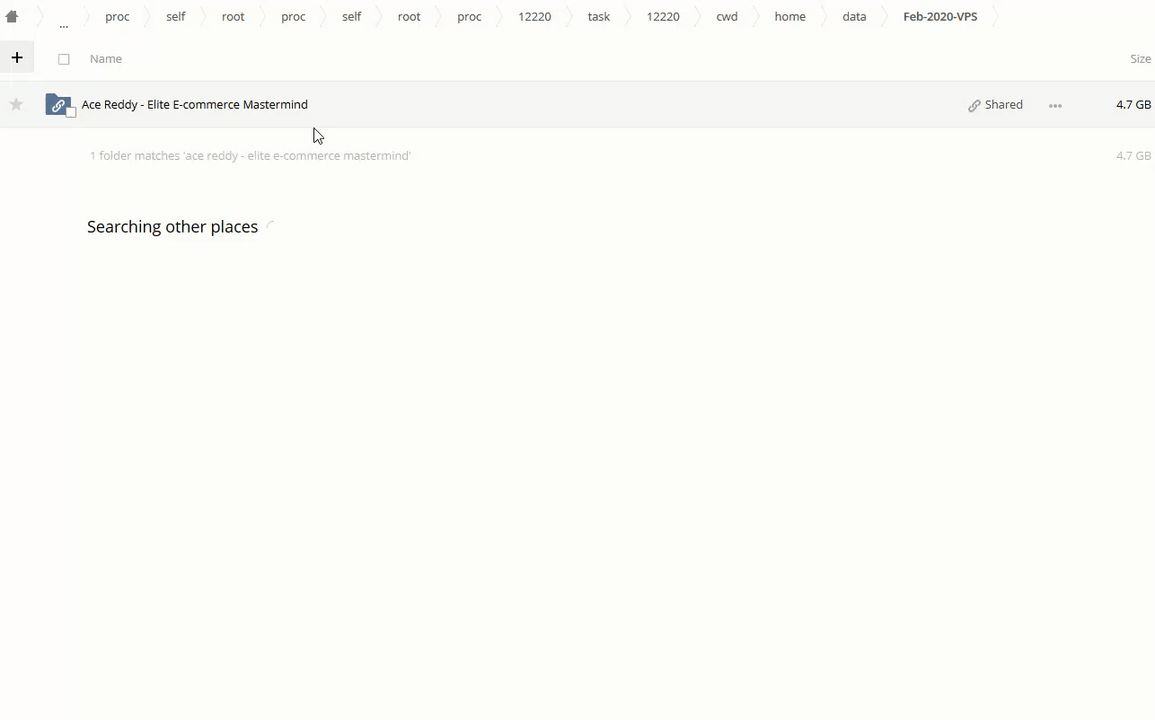Select the Feb-2020-VPS current folder breadcrumb
The width and height of the screenshot is (1155, 720).
pos(940,17)
